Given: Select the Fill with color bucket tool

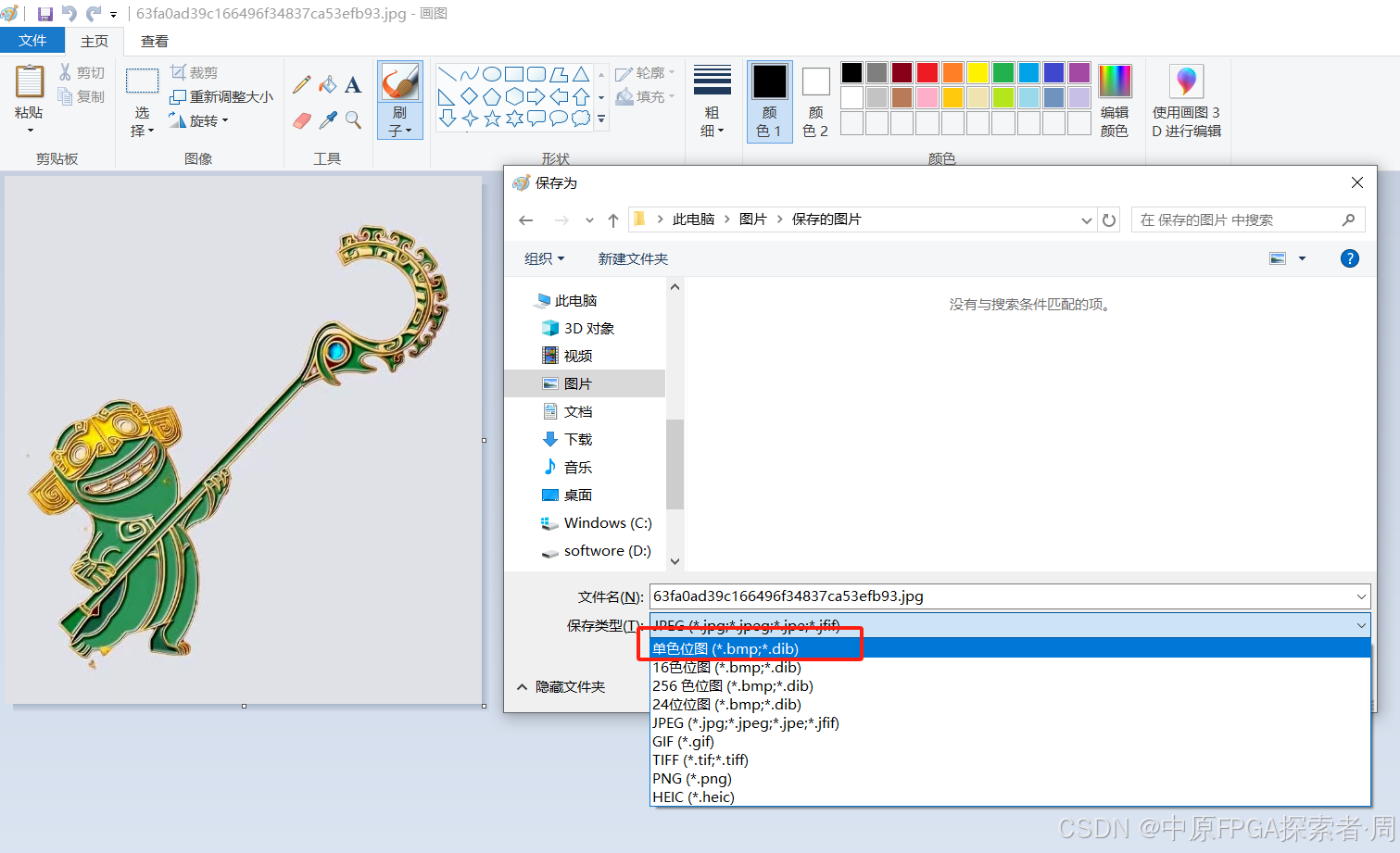Looking at the screenshot, I should click(x=327, y=85).
